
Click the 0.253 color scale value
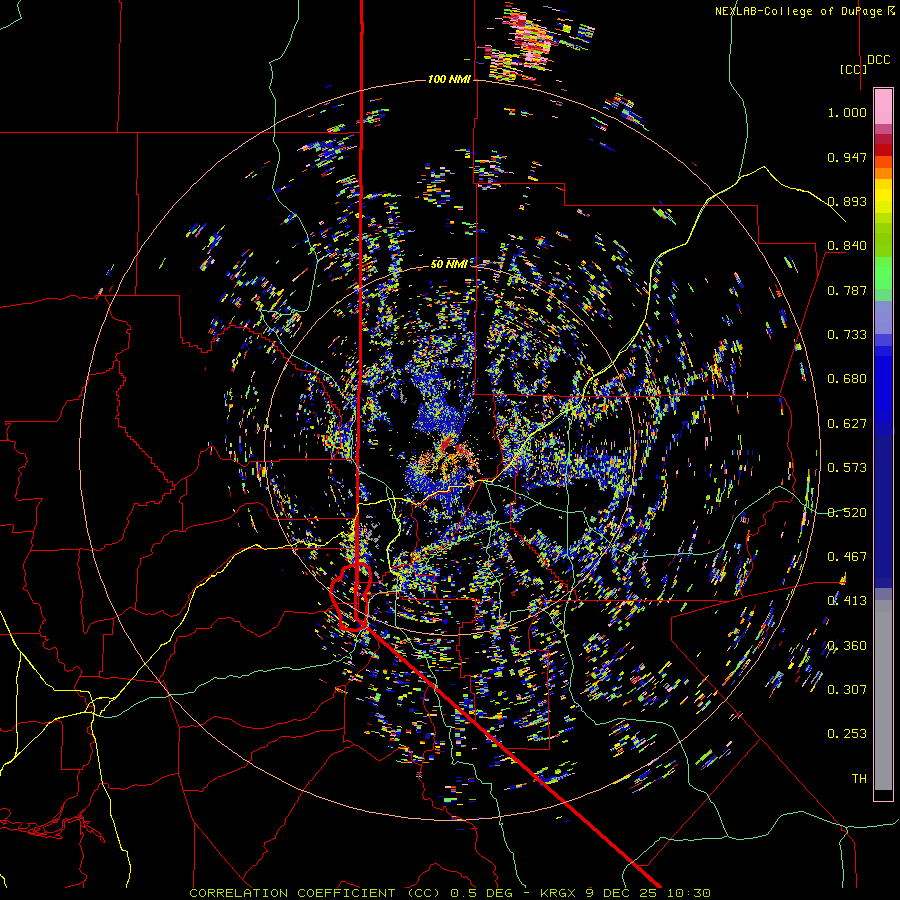[x=847, y=734]
